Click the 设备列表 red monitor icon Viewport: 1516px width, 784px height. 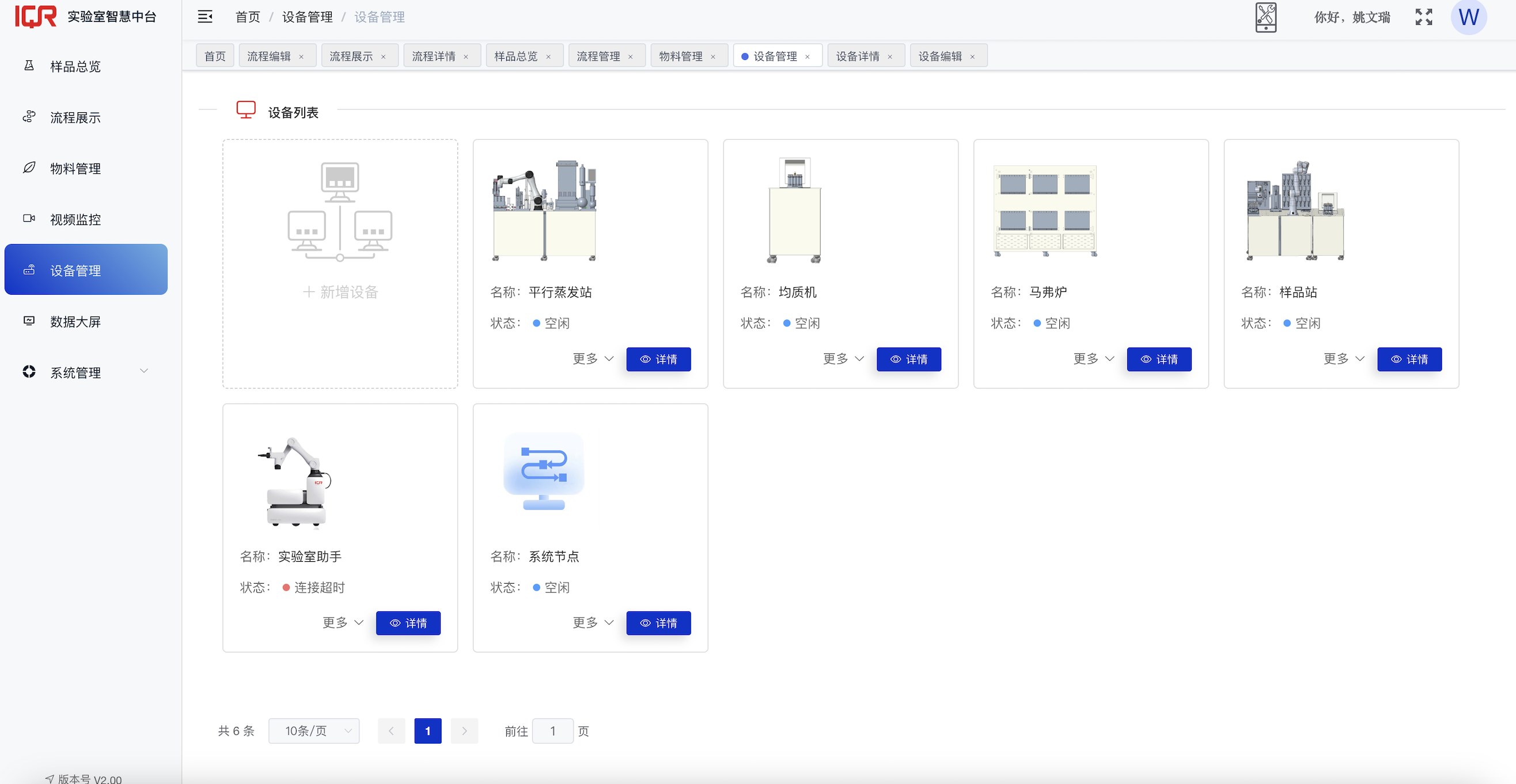pyautogui.click(x=246, y=110)
